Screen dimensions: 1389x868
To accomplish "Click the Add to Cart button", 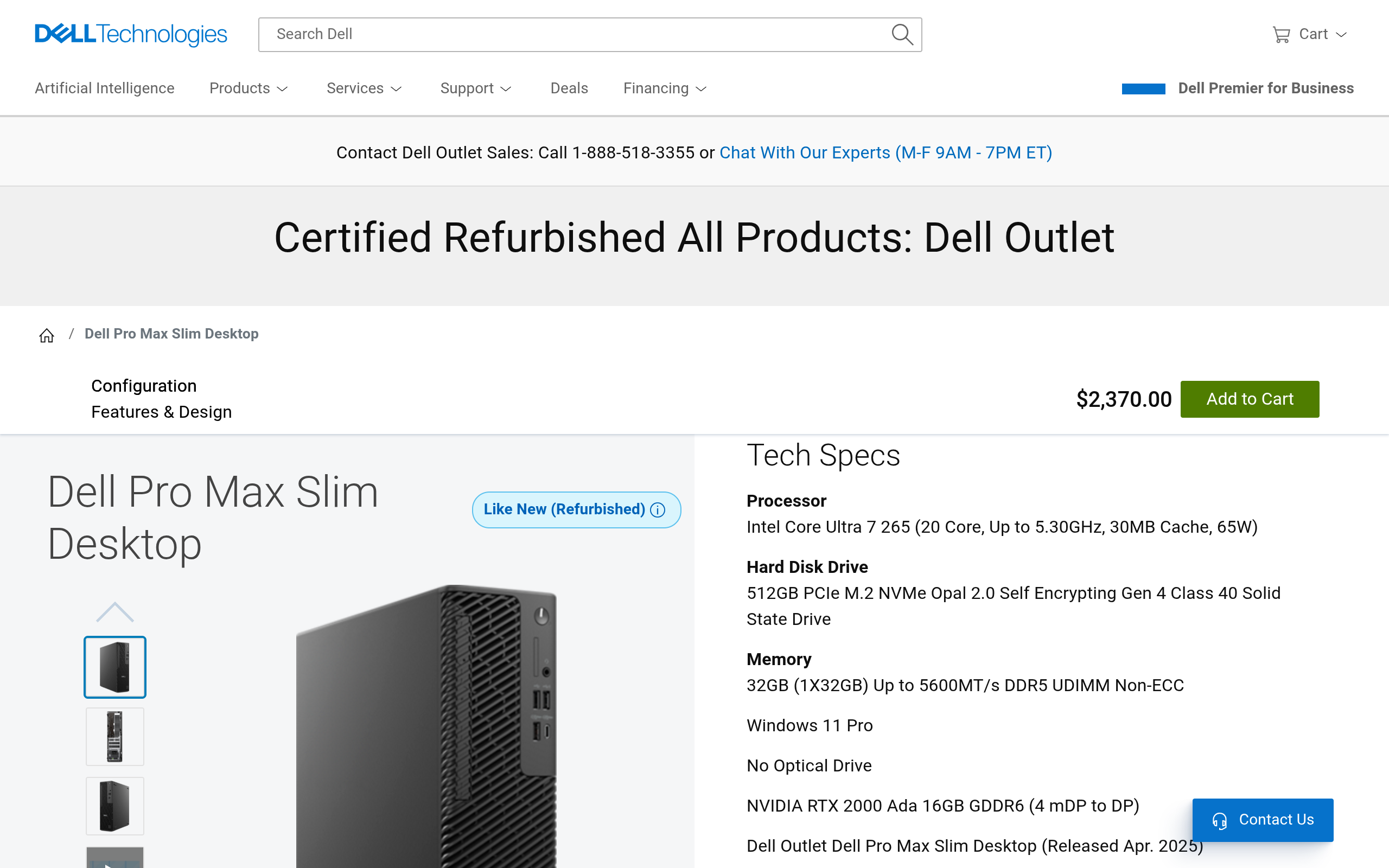I will coord(1250,399).
